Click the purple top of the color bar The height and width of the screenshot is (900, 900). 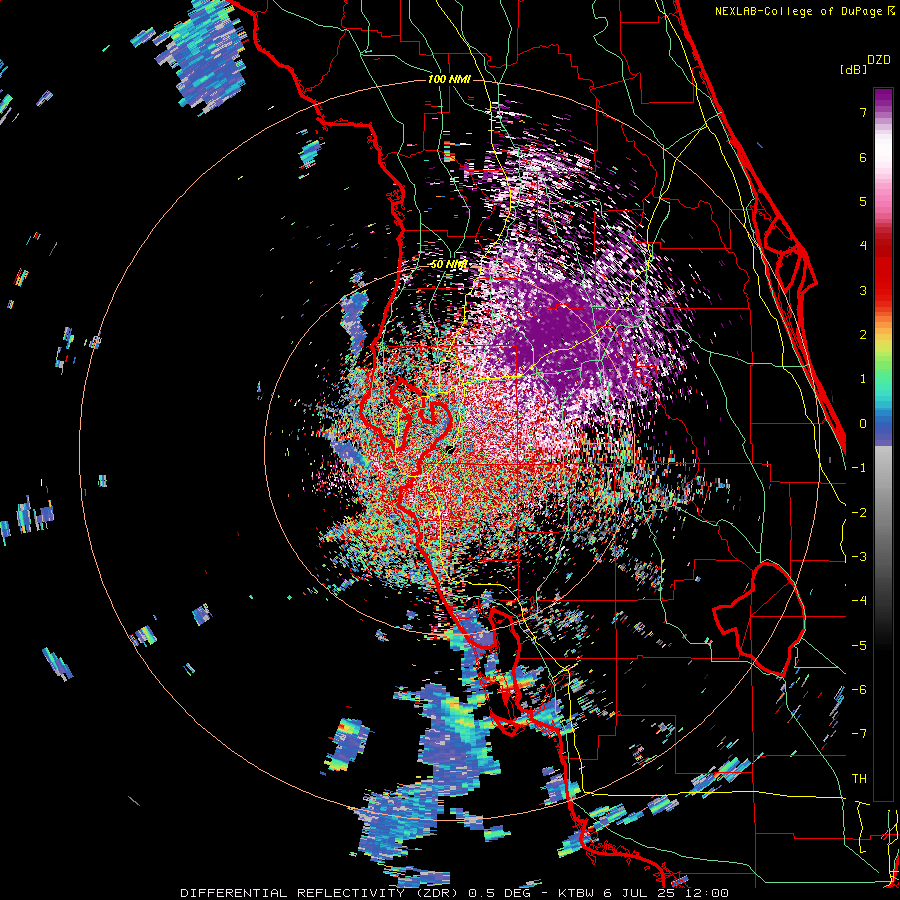(883, 100)
